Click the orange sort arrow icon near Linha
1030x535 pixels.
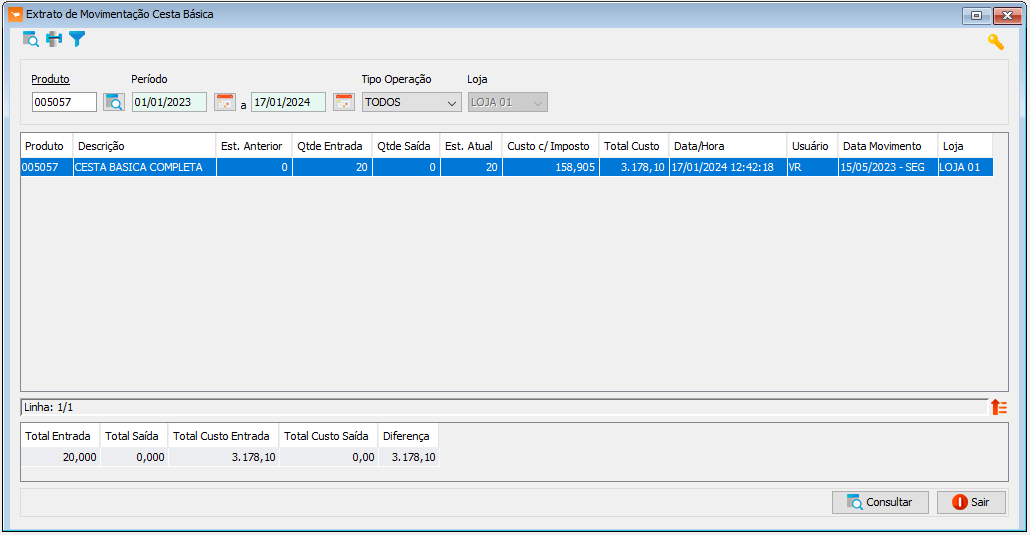point(998,407)
